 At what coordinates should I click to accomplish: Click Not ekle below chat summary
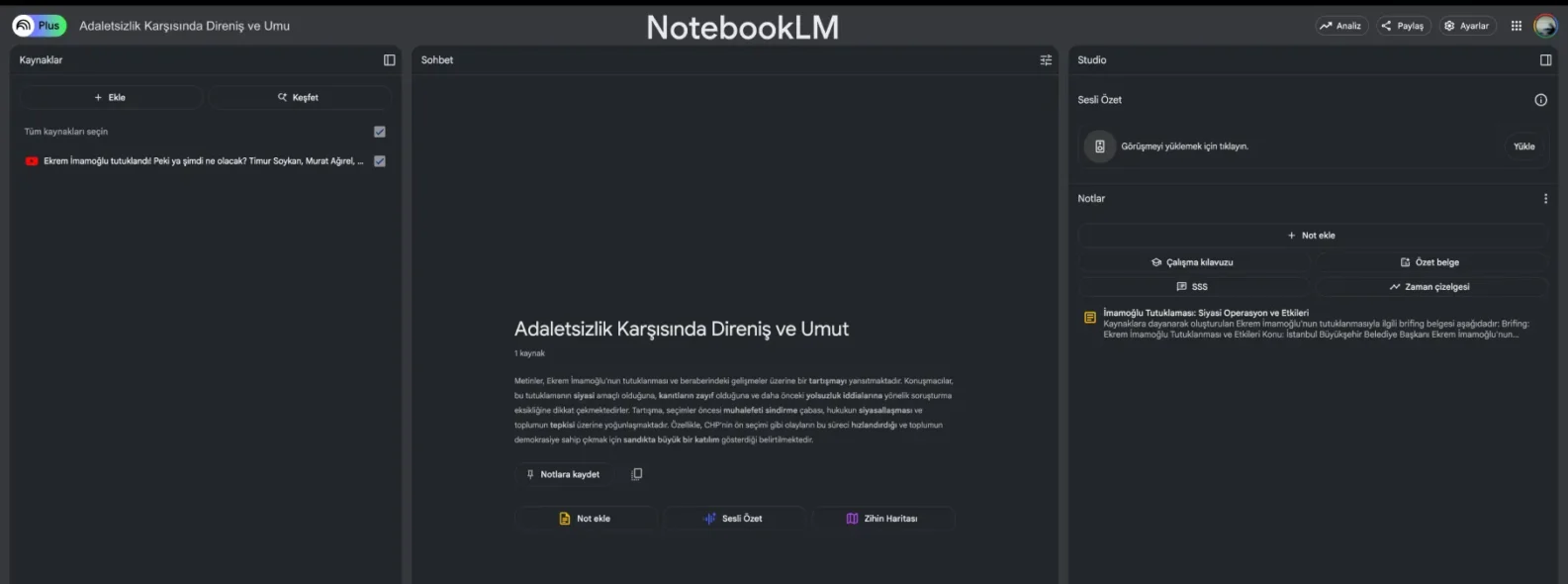tap(586, 519)
